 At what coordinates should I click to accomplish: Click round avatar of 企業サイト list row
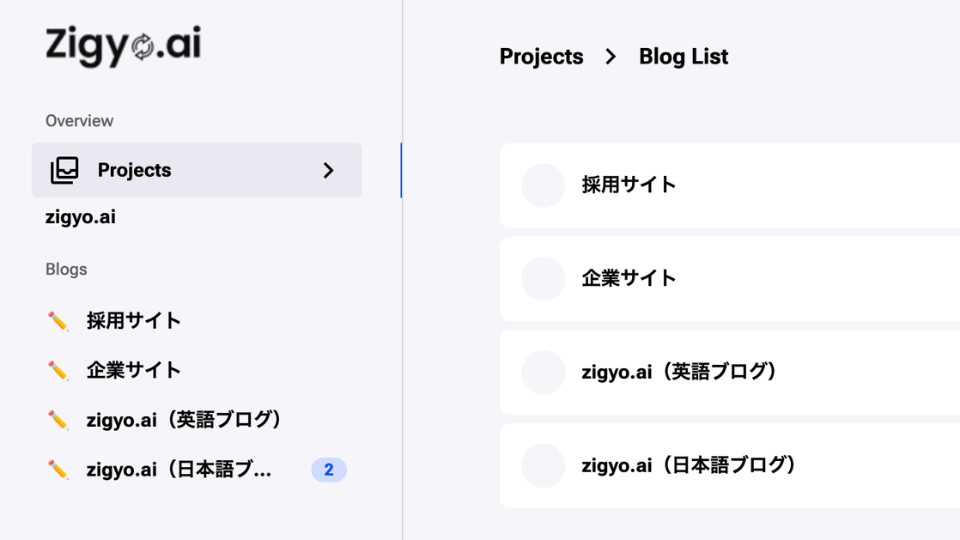543,278
